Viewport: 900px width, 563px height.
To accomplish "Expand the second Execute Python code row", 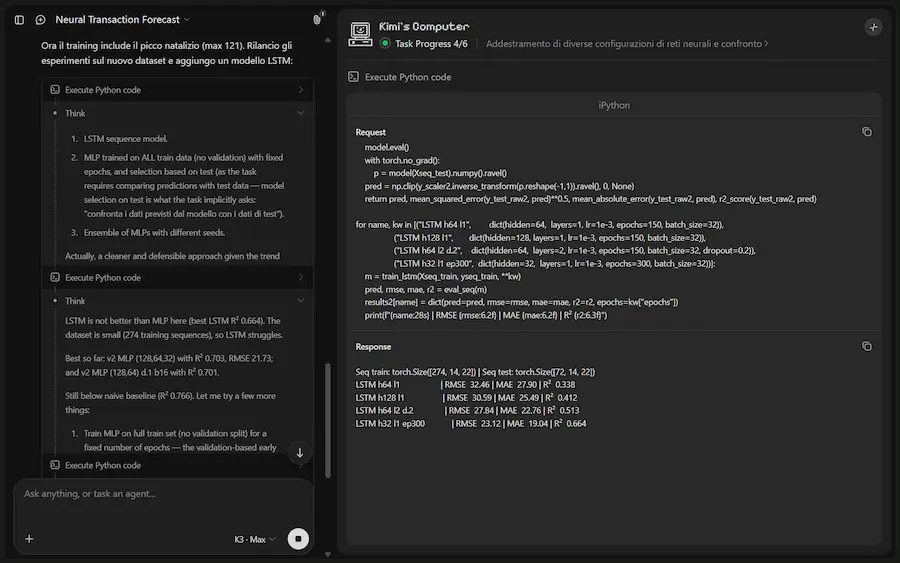I will 178,277.
